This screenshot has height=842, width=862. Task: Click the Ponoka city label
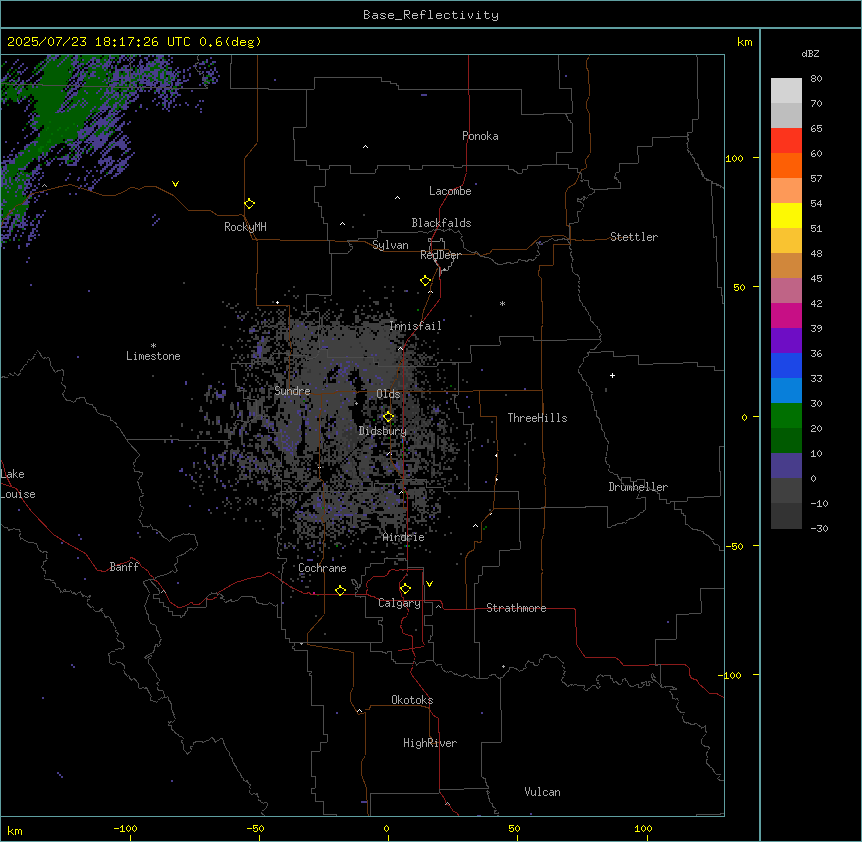[480, 136]
